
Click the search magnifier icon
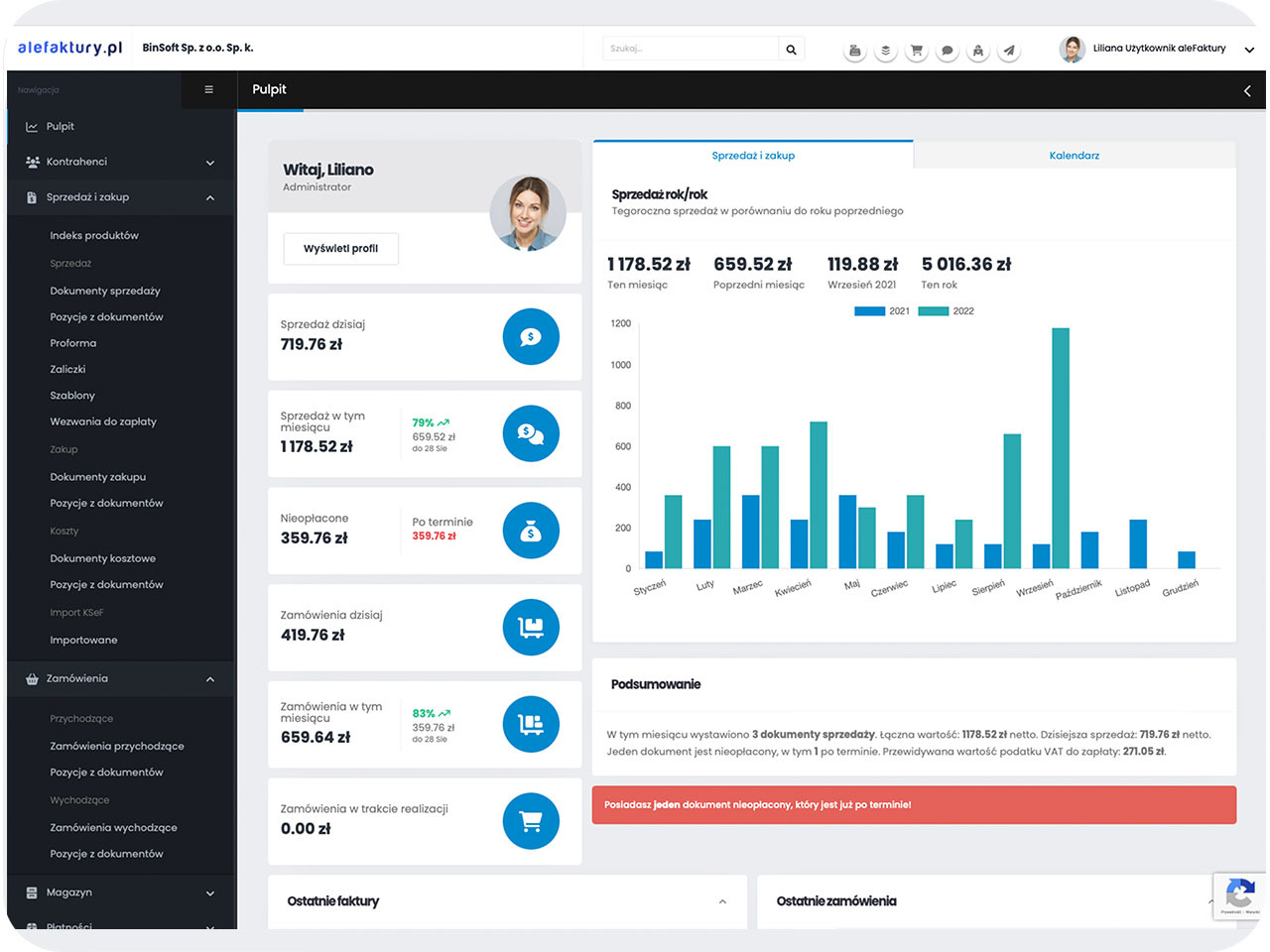tap(791, 49)
